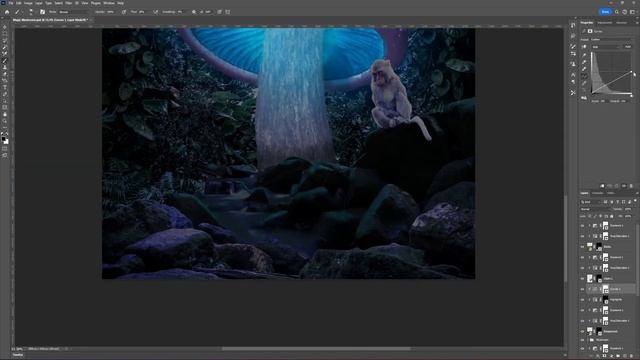Hide the Mushroom group
The image size is (640, 360).
tap(582, 340)
